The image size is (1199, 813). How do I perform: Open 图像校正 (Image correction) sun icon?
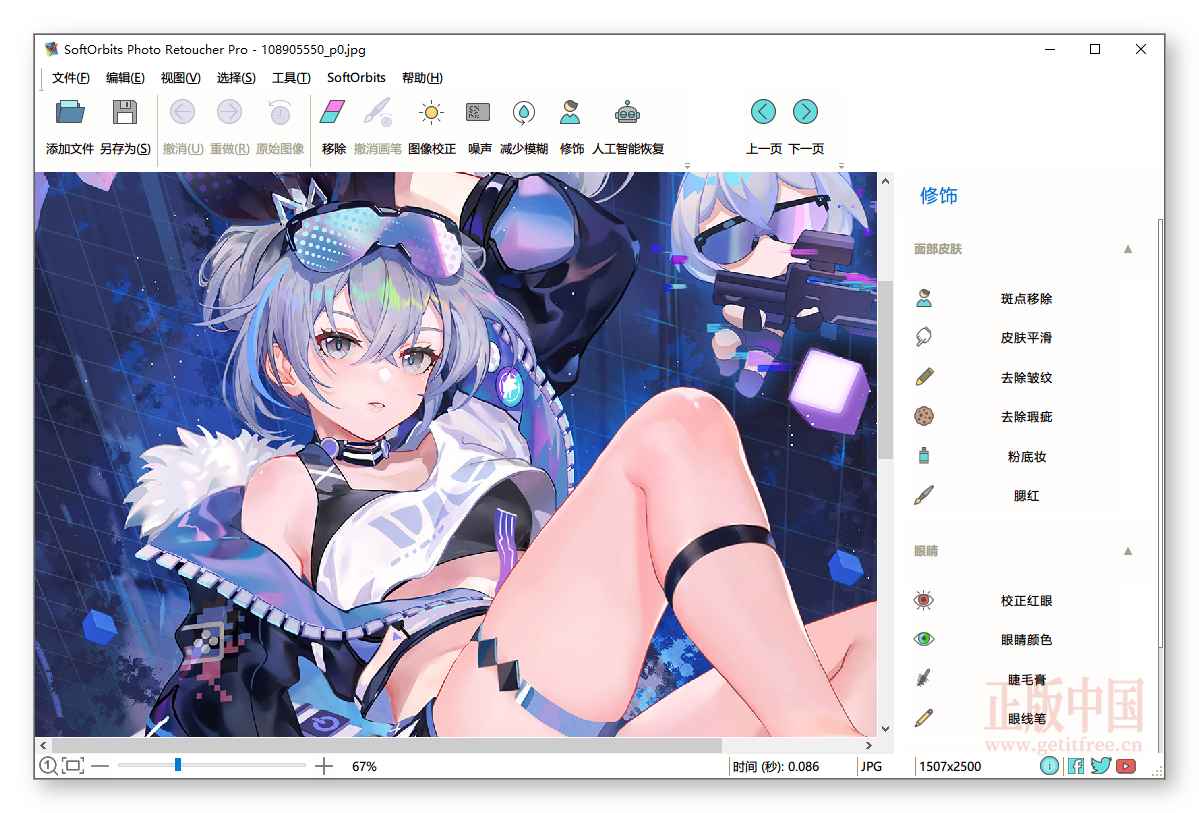[x=431, y=112]
